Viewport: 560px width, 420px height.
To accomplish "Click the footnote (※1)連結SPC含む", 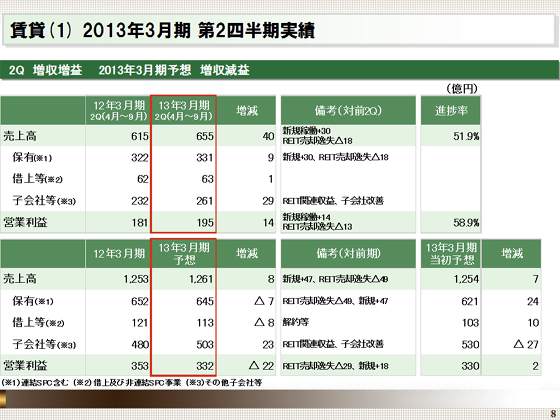I will point(35,382).
